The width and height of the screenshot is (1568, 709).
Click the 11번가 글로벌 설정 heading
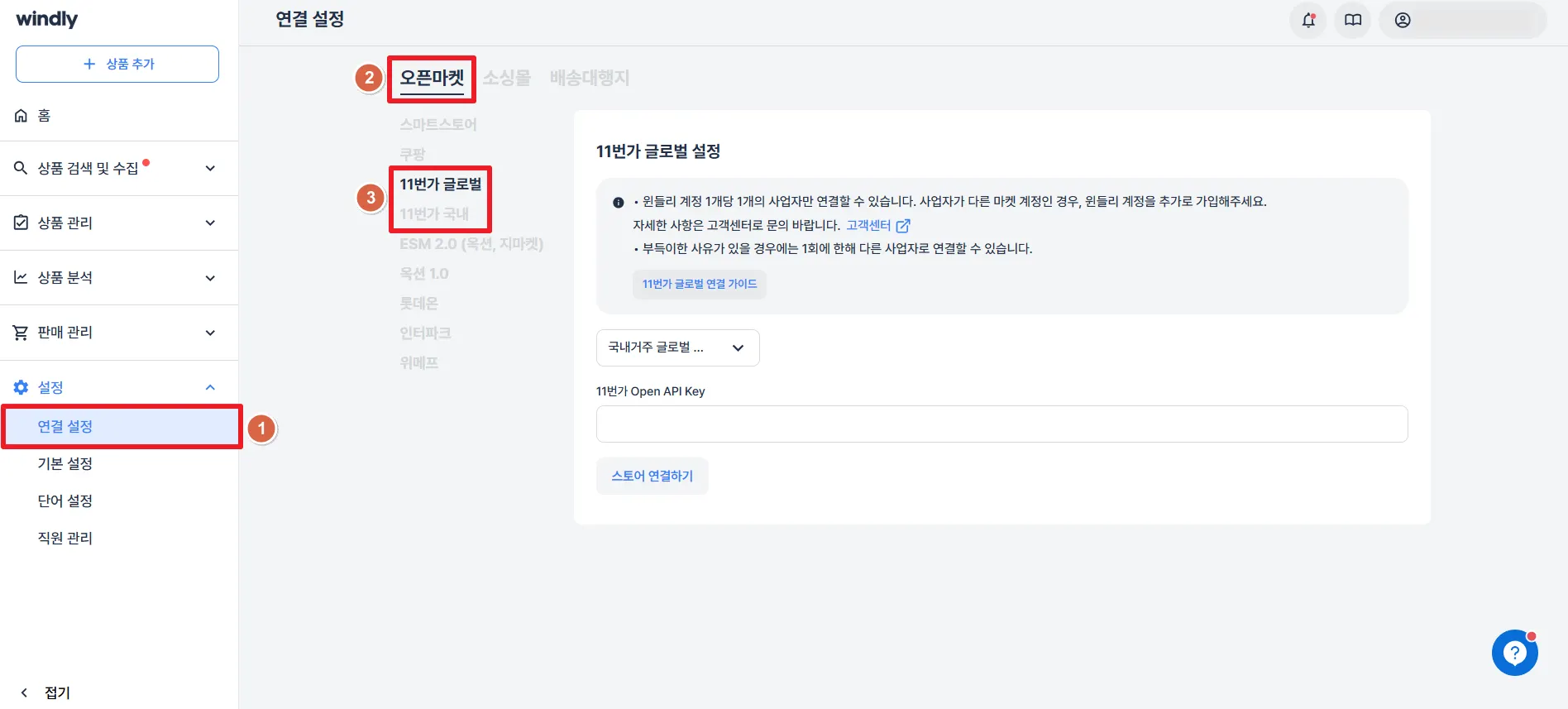click(x=658, y=151)
